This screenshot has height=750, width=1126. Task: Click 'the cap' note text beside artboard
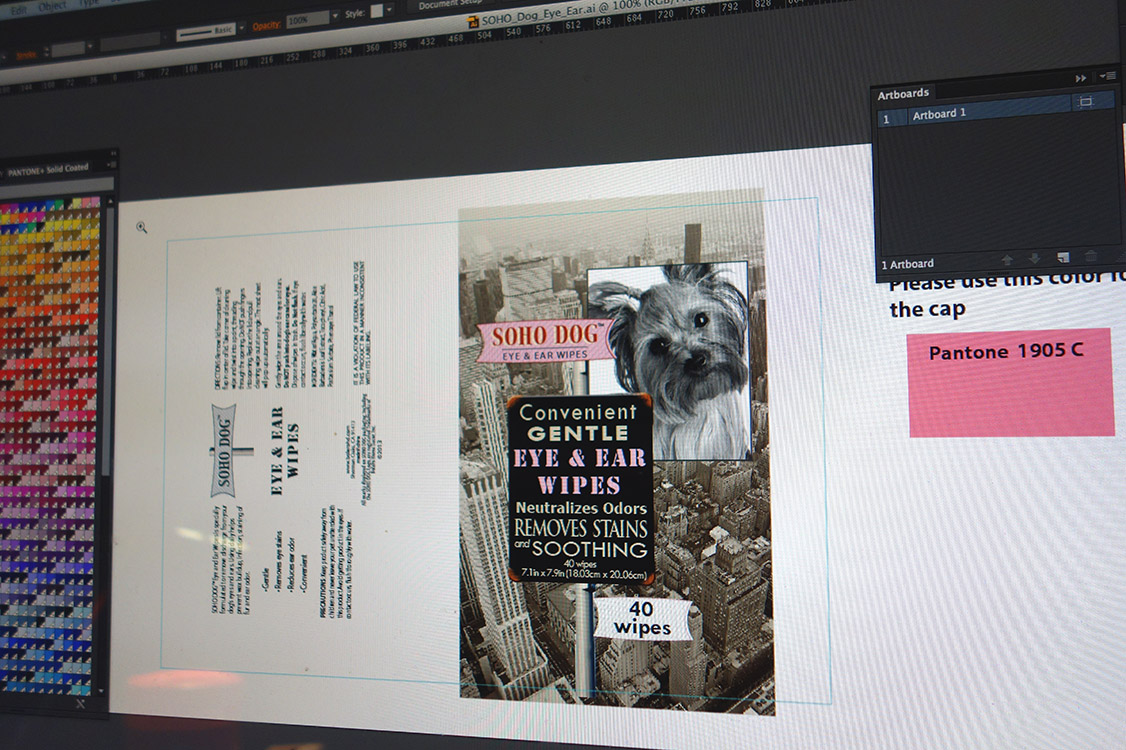point(927,310)
